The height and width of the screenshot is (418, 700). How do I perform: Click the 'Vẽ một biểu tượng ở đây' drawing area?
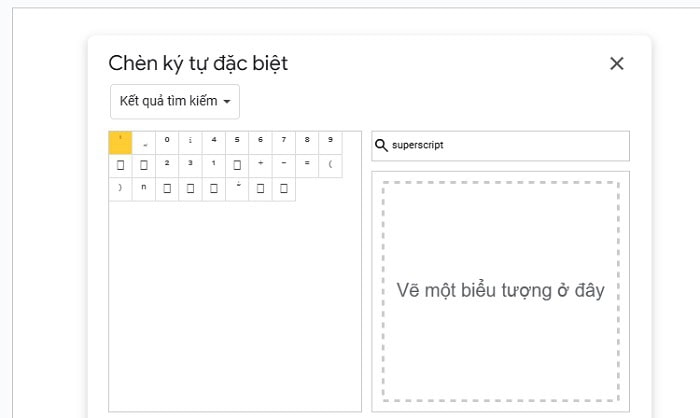500,290
